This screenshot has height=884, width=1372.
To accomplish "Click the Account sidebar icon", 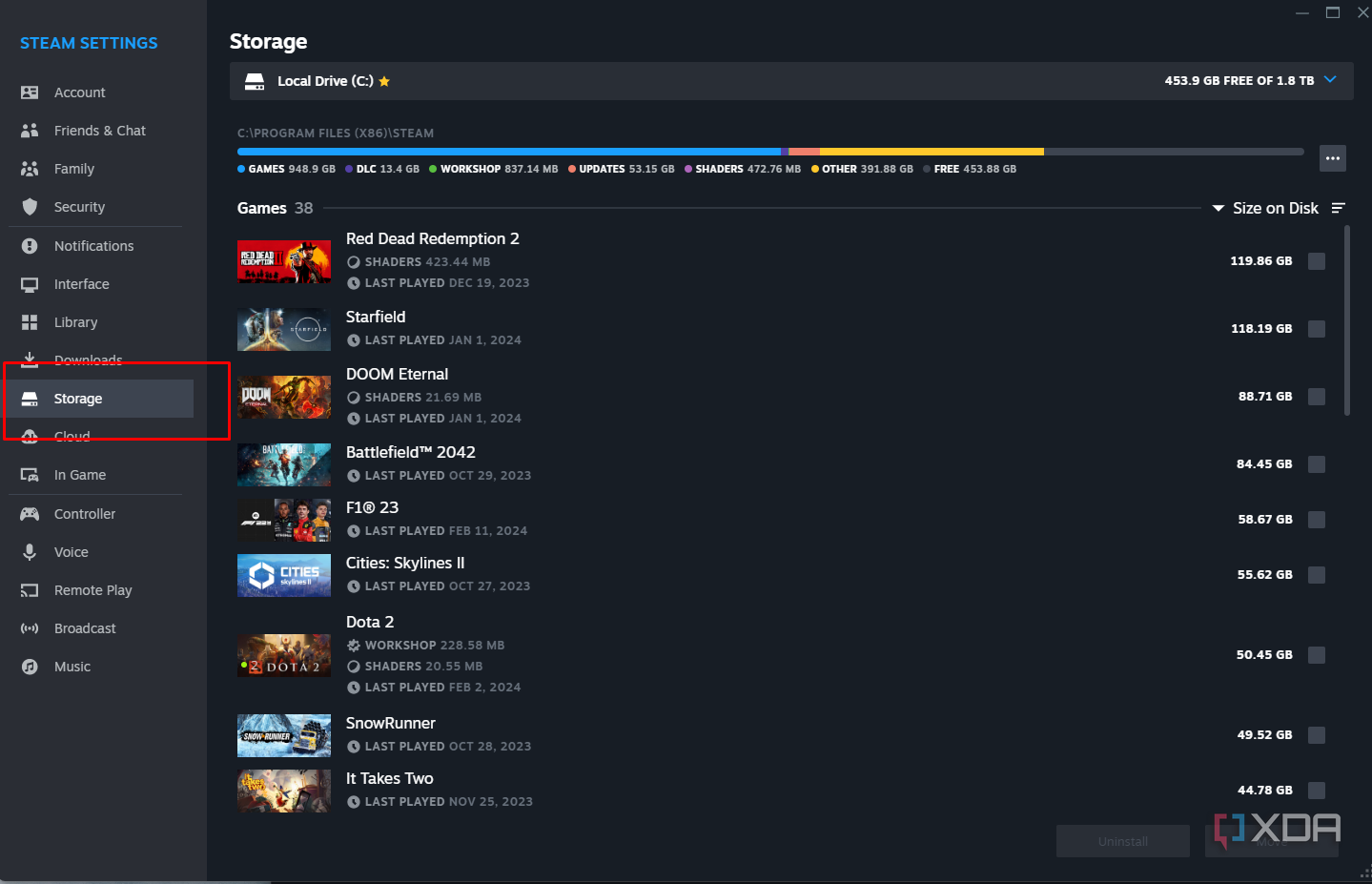I will 30,93.
